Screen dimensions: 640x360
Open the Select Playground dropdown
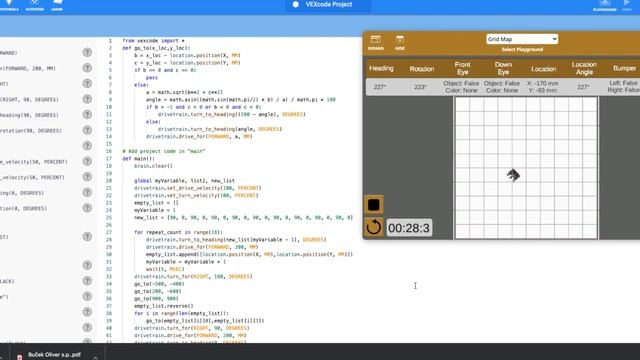(x=522, y=39)
